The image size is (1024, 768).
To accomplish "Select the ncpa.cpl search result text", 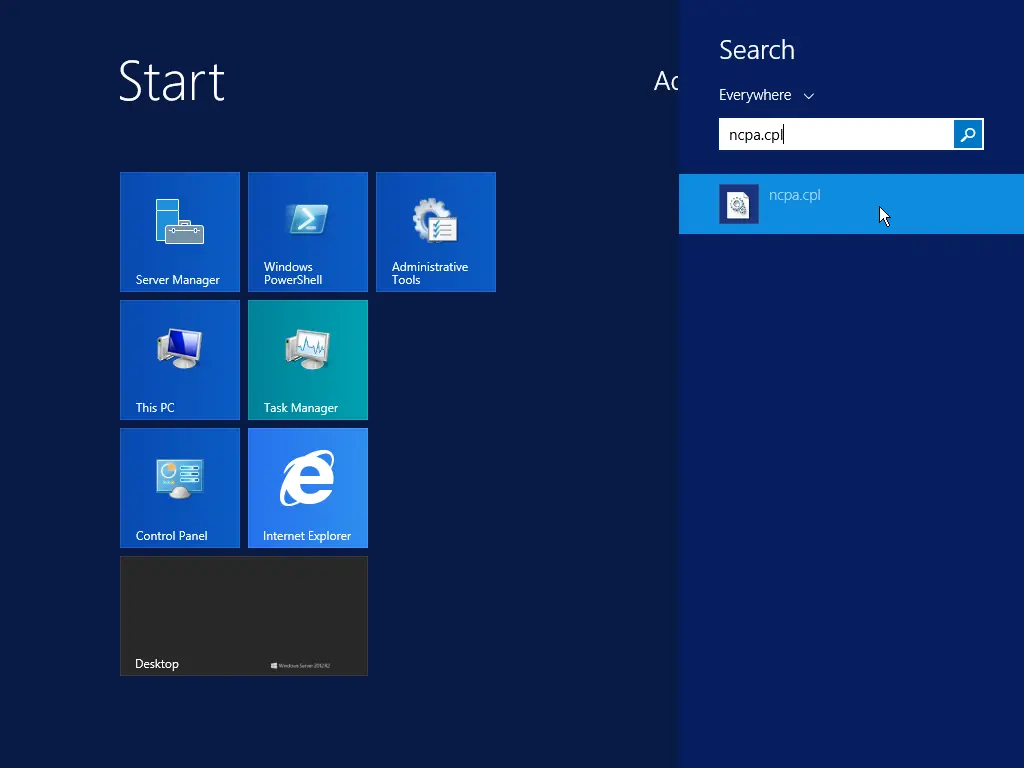I will [795, 195].
